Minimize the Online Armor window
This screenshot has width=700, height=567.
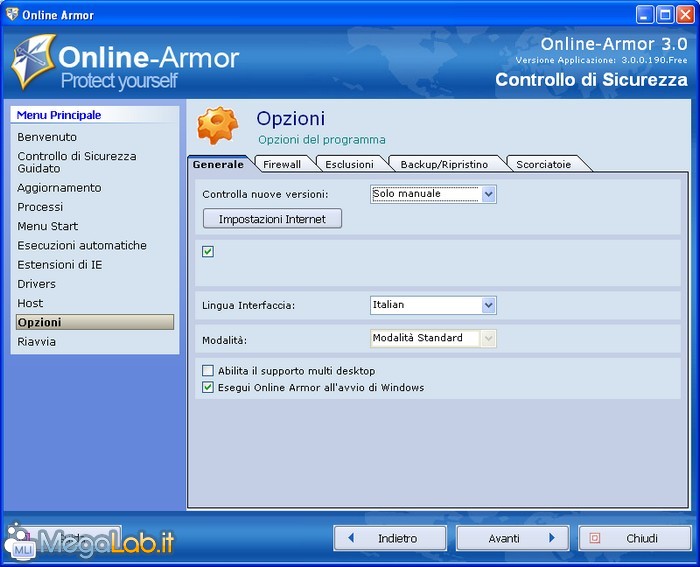(644, 15)
